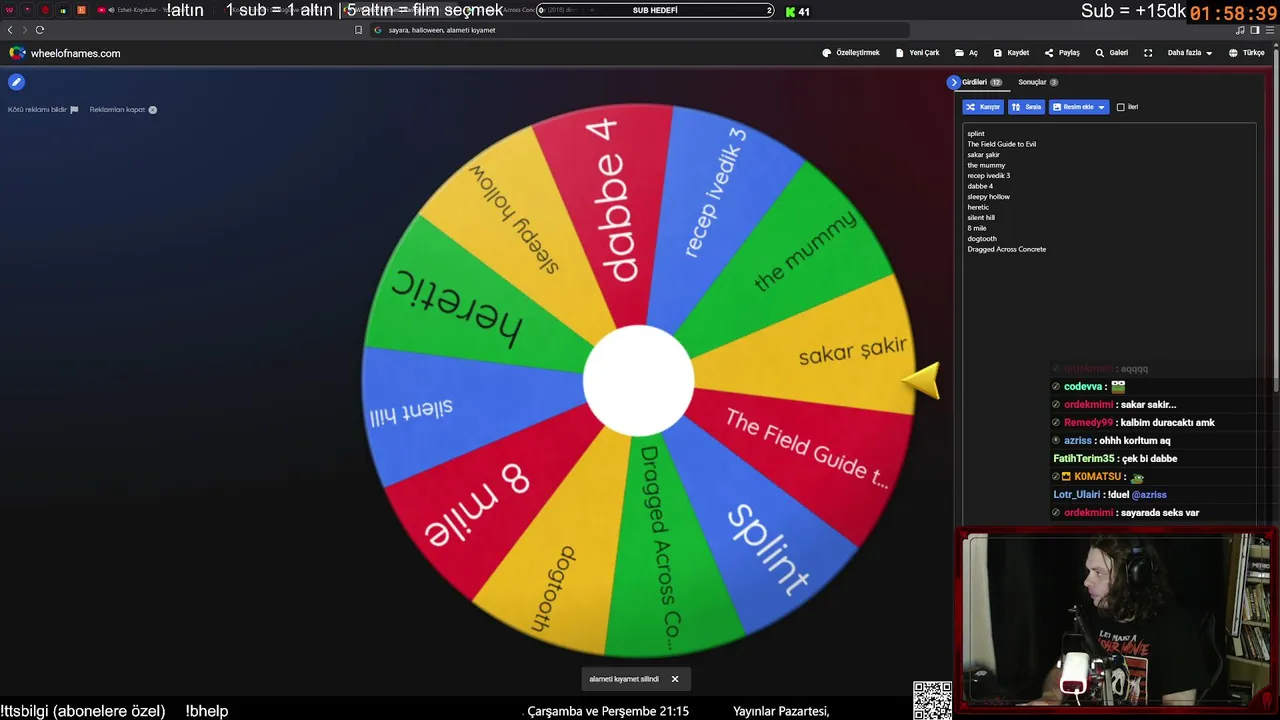
Task: Enter fullscreen mode with the fullscreen icon
Action: (x=1148, y=53)
